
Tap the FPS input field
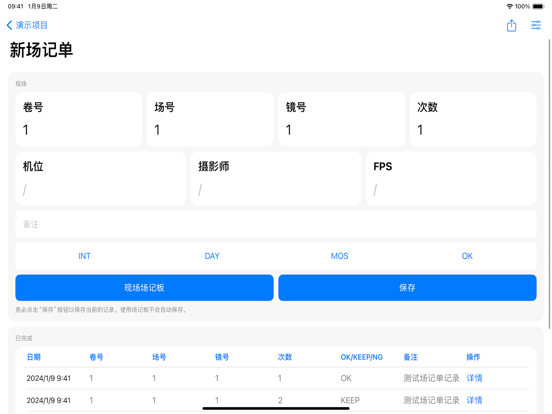click(x=451, y=179)
